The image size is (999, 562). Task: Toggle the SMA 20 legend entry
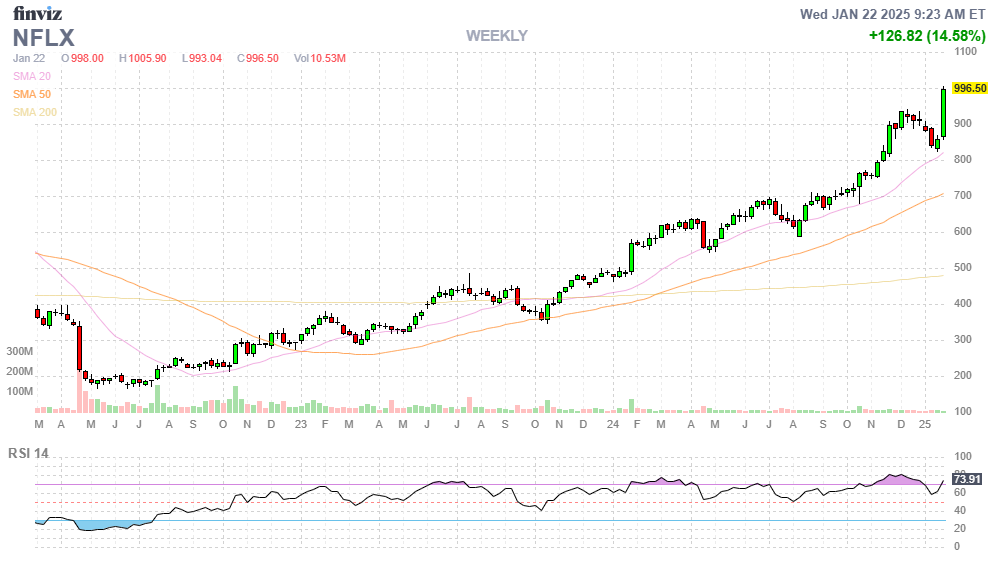coord(32,76)
